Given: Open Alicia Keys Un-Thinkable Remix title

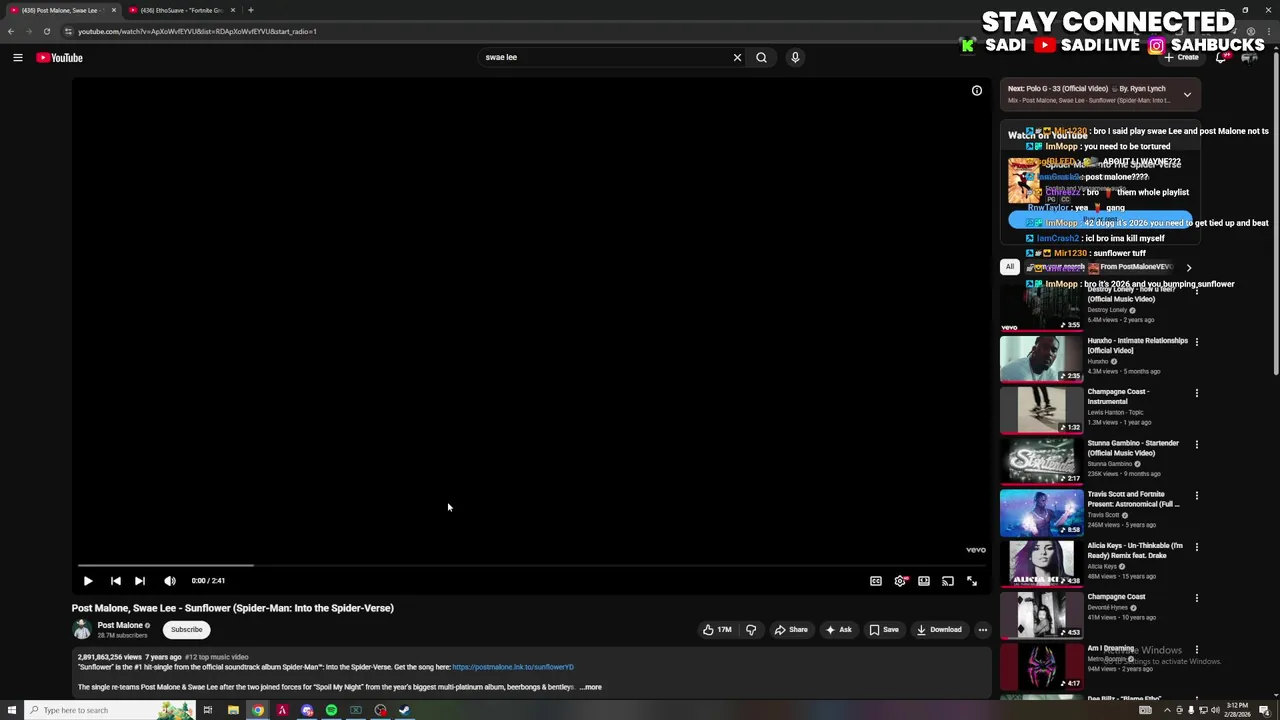Looking at the screenshot, I should click(x=1135, y=550).
